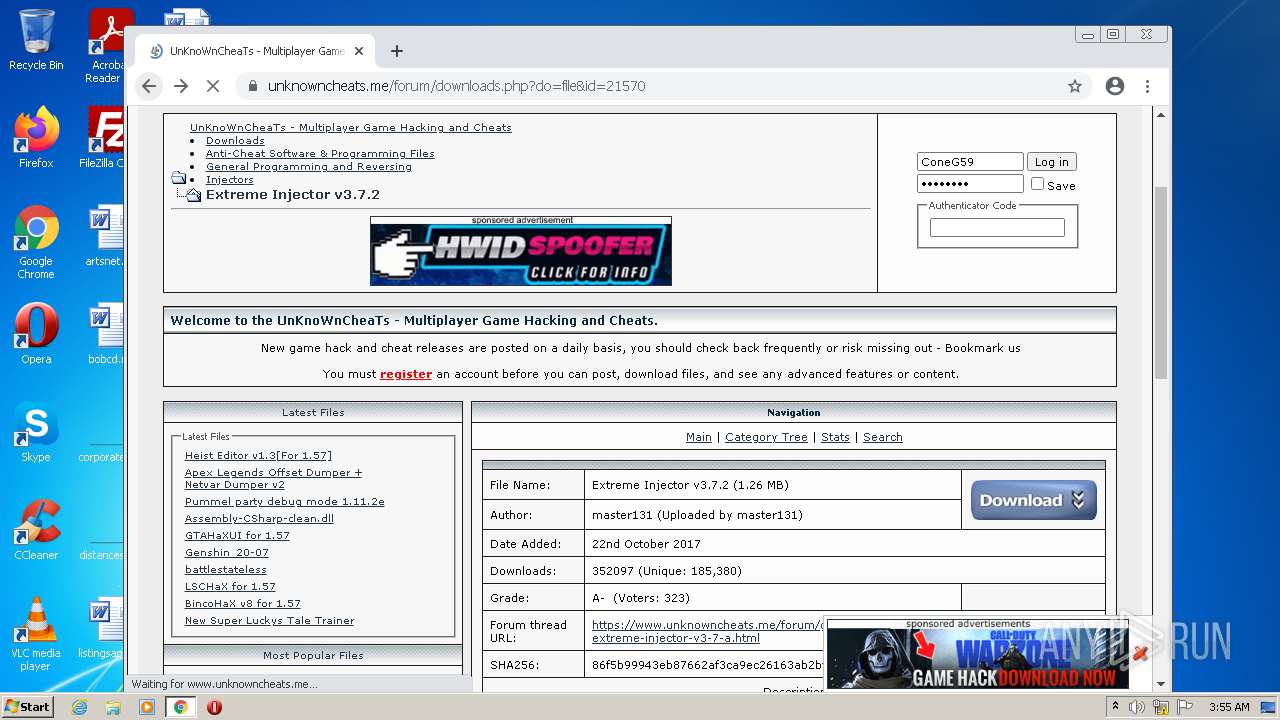
Task: Open Genshin 20-07 file link
Action: click(227, 552)
